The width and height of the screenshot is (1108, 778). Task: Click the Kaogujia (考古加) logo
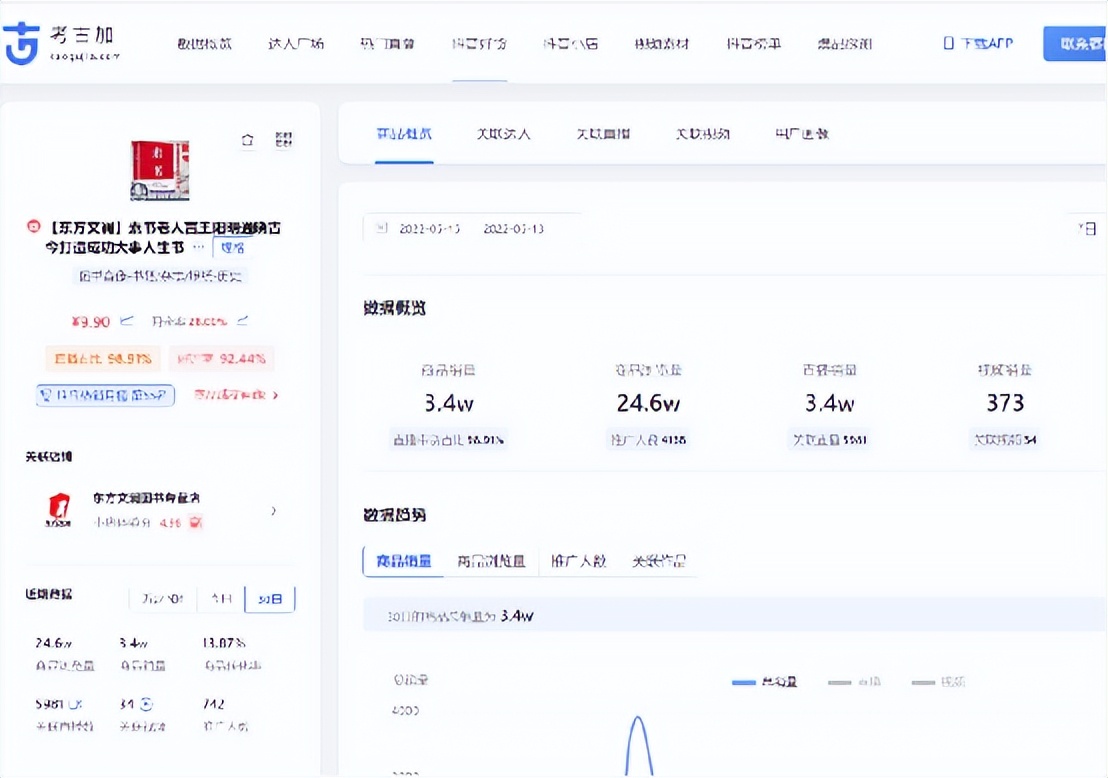coord(61,43)
